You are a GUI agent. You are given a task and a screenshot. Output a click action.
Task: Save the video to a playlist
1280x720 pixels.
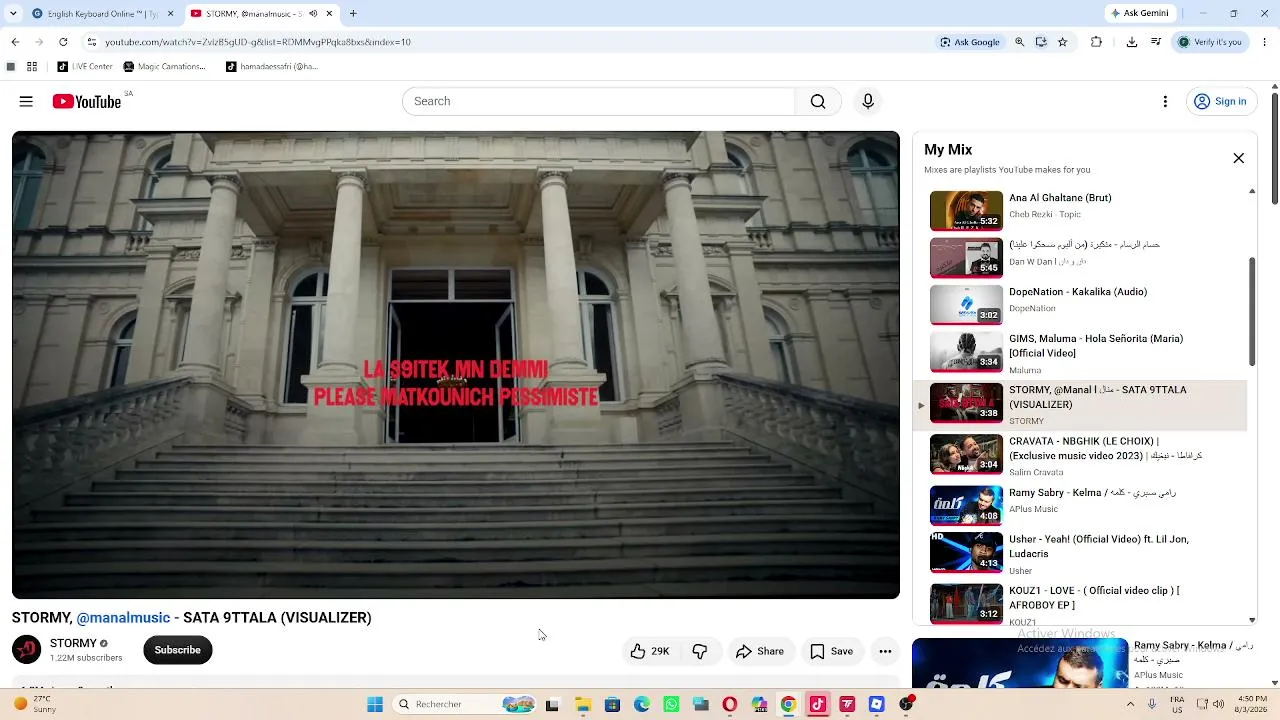[831, 651]
